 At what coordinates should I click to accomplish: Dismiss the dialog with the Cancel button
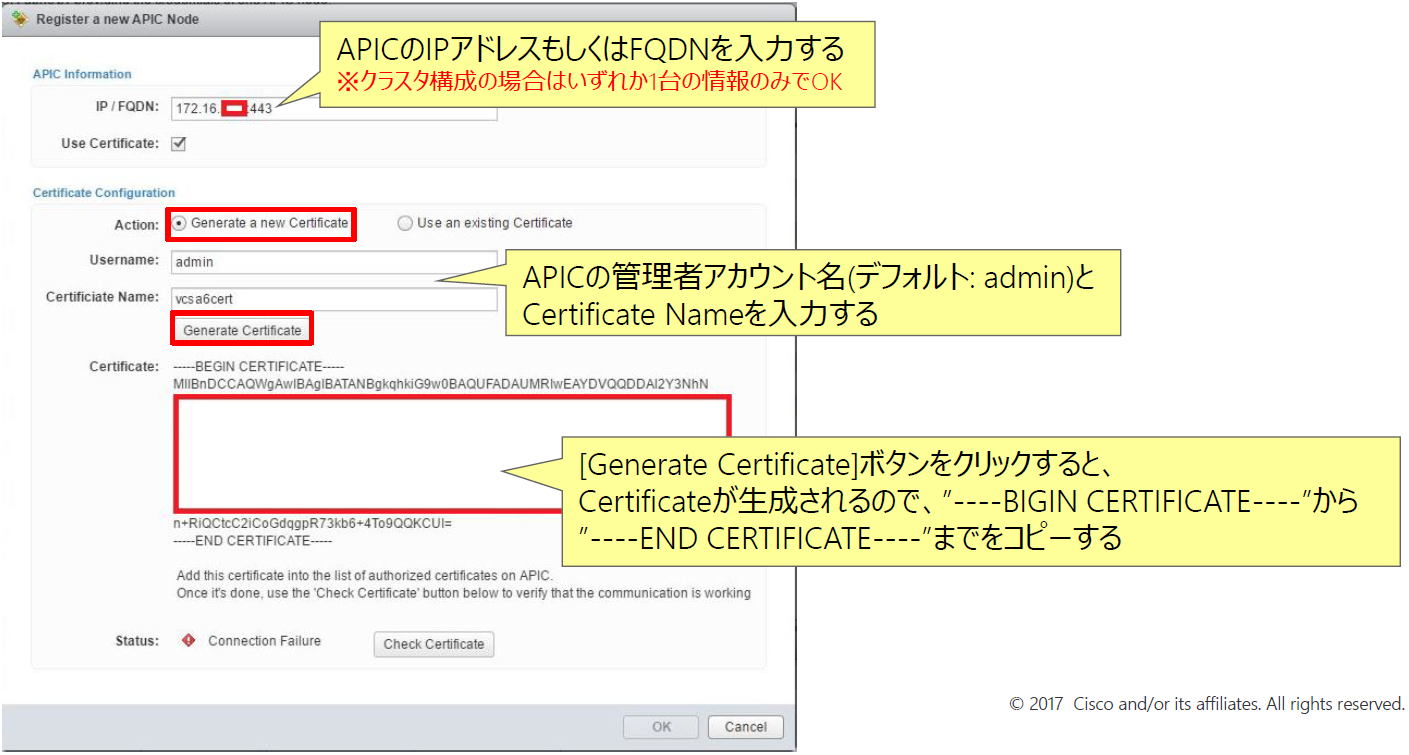[x=745, y=727]
